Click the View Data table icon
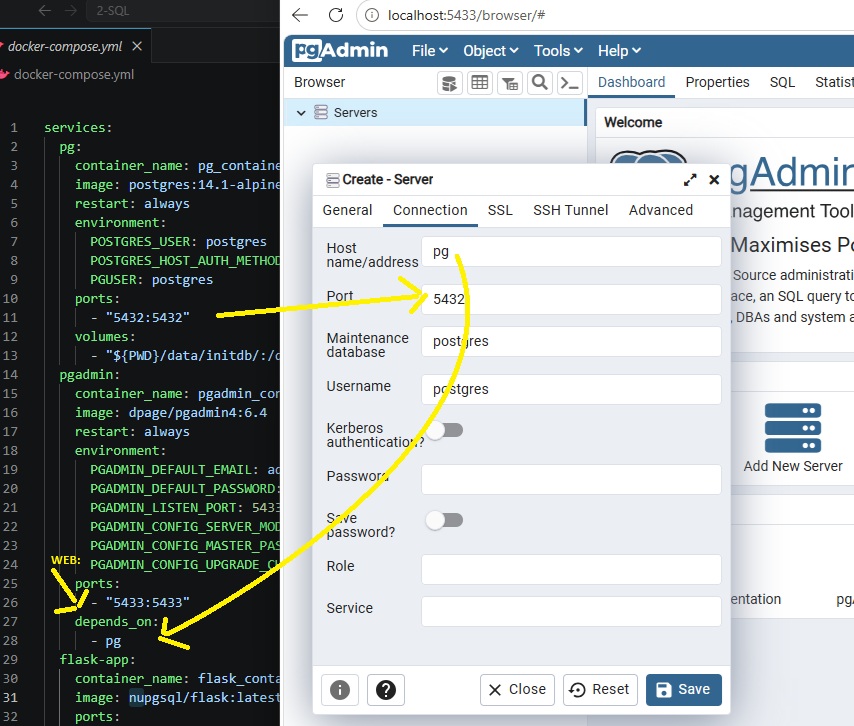854x726 pixels. pyautogui.click(x=480, y=83)
